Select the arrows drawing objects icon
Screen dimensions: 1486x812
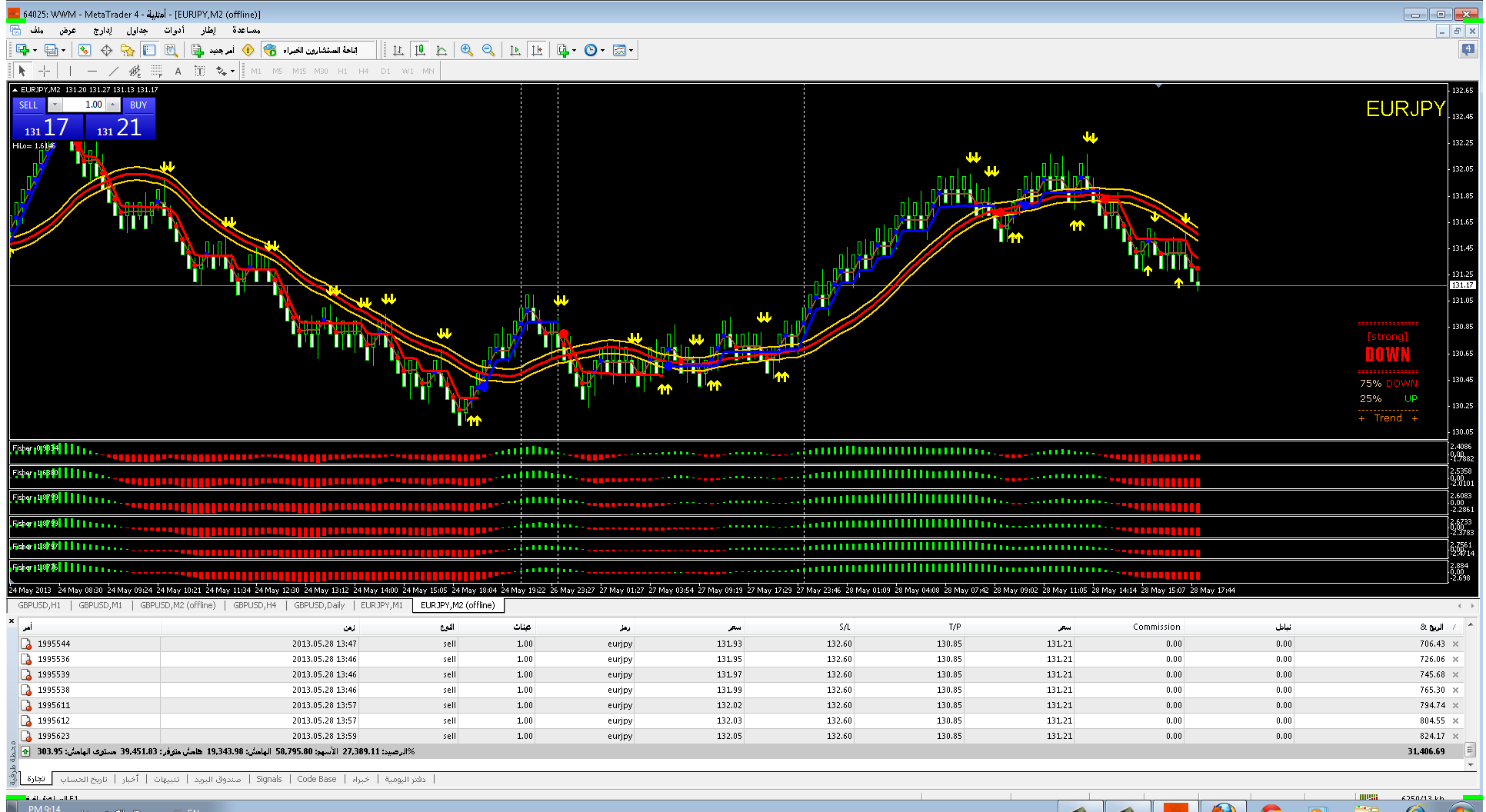(221, 71)
